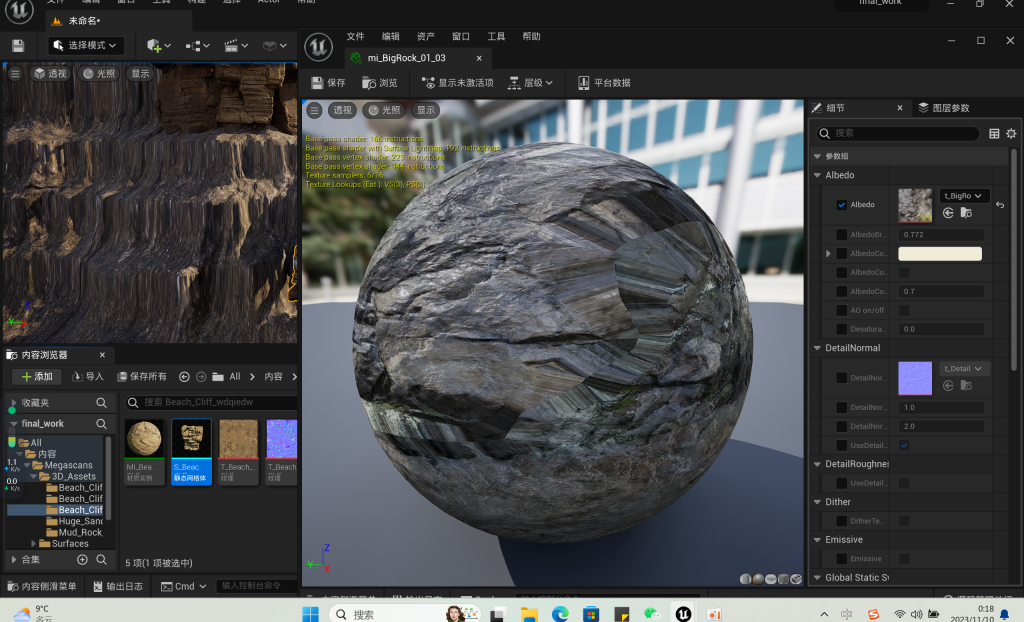Open 编辑 menu in material instance editor
The width and height of the screenshot is (1024, 622).
pos(391,37)
